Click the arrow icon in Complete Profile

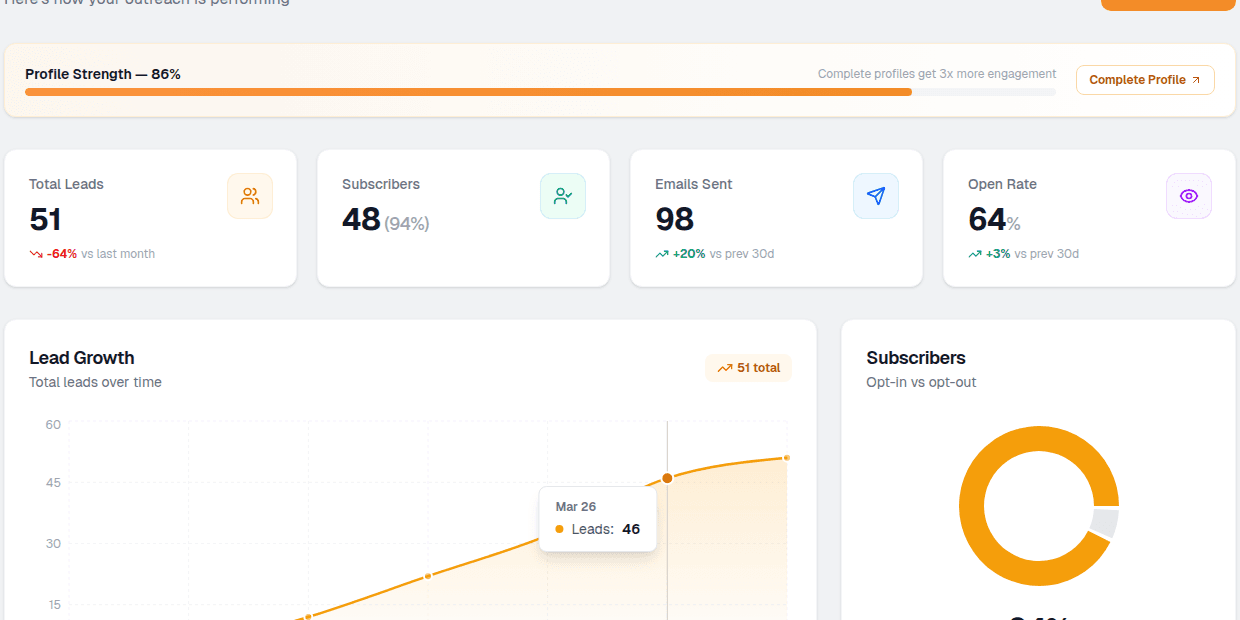pyautogui.click(x=1196, y=80)
